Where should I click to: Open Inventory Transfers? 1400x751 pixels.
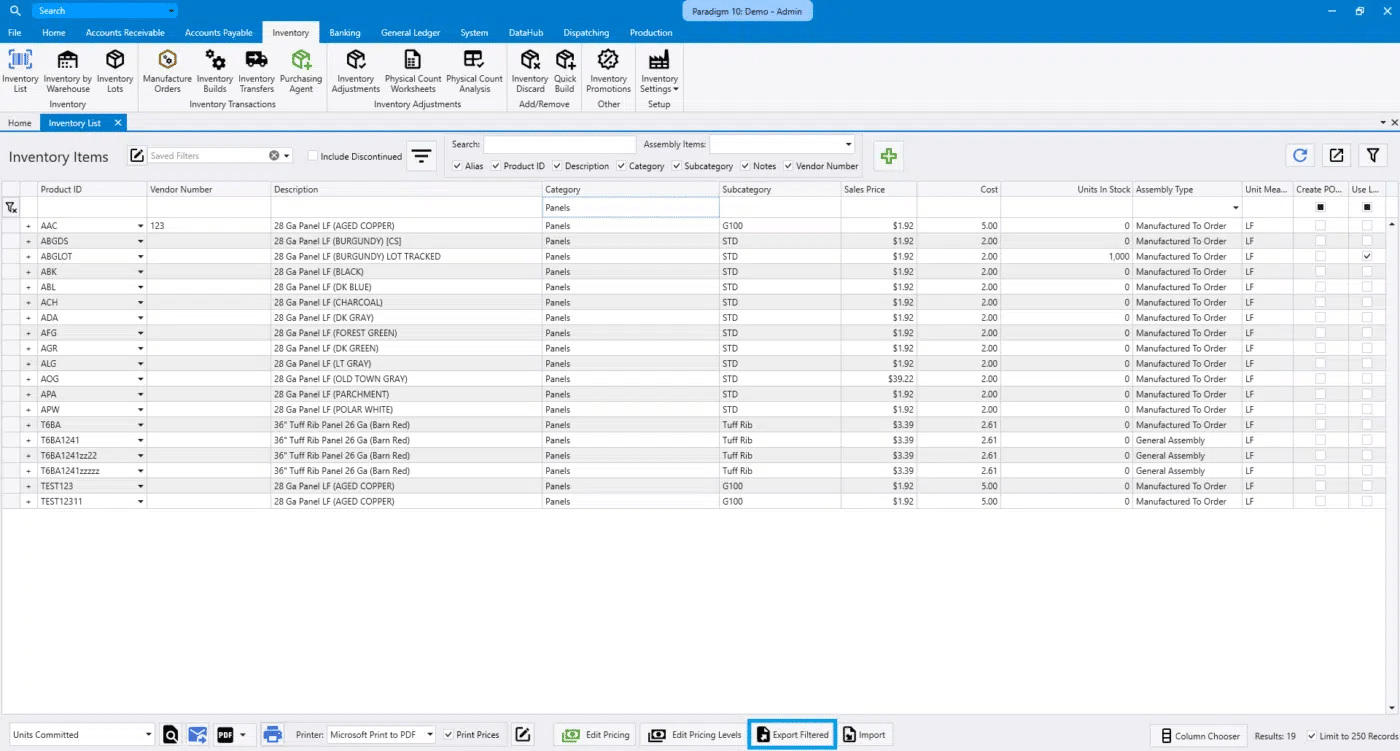pyautogui.click(x=256, y=71)
